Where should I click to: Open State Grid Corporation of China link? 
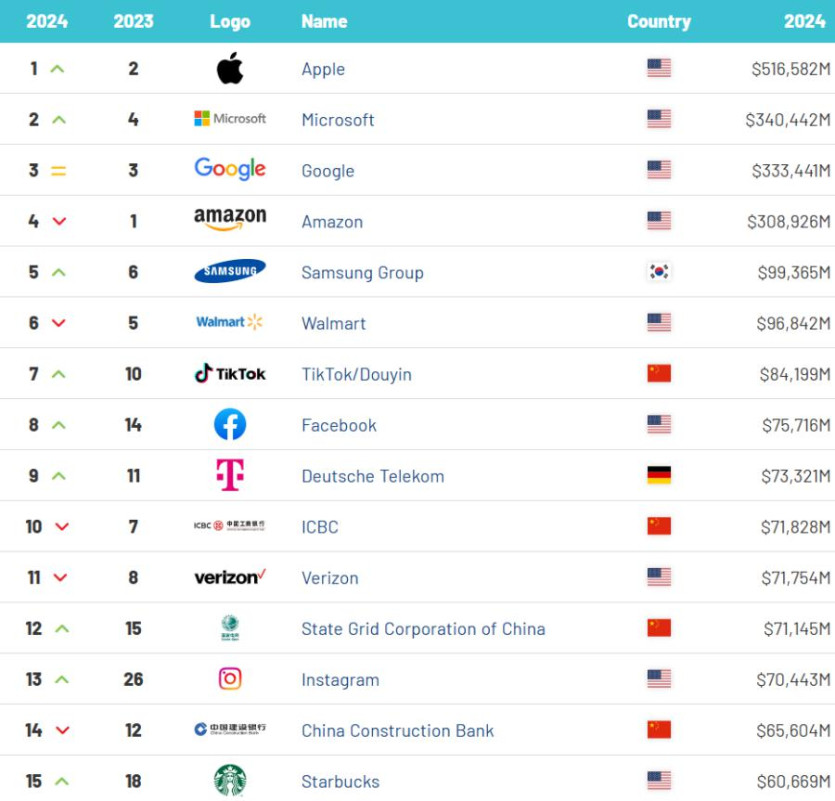pos(423,629)
